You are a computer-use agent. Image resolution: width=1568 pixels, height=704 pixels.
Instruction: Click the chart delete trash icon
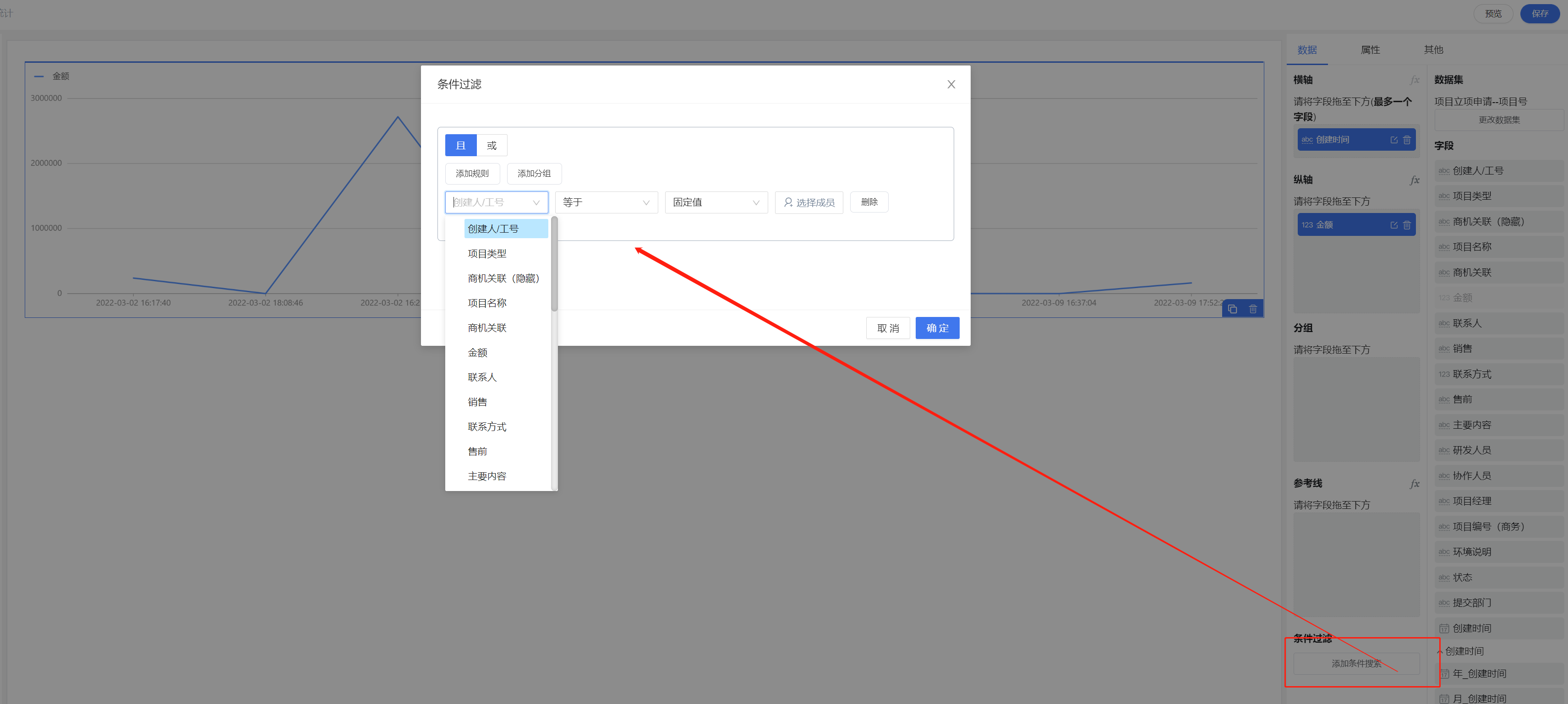(x=1253, y=309)
